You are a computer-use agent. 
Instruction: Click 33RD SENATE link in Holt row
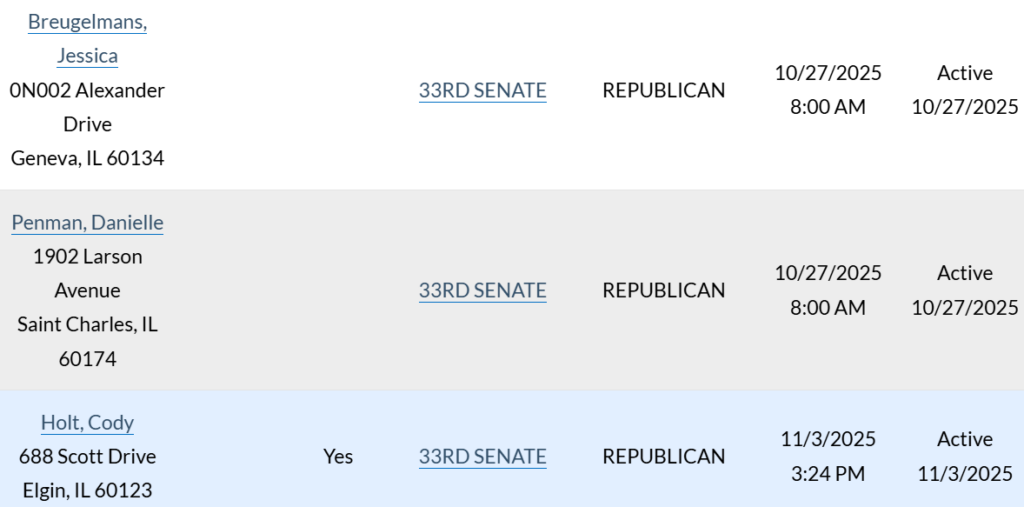482,456
